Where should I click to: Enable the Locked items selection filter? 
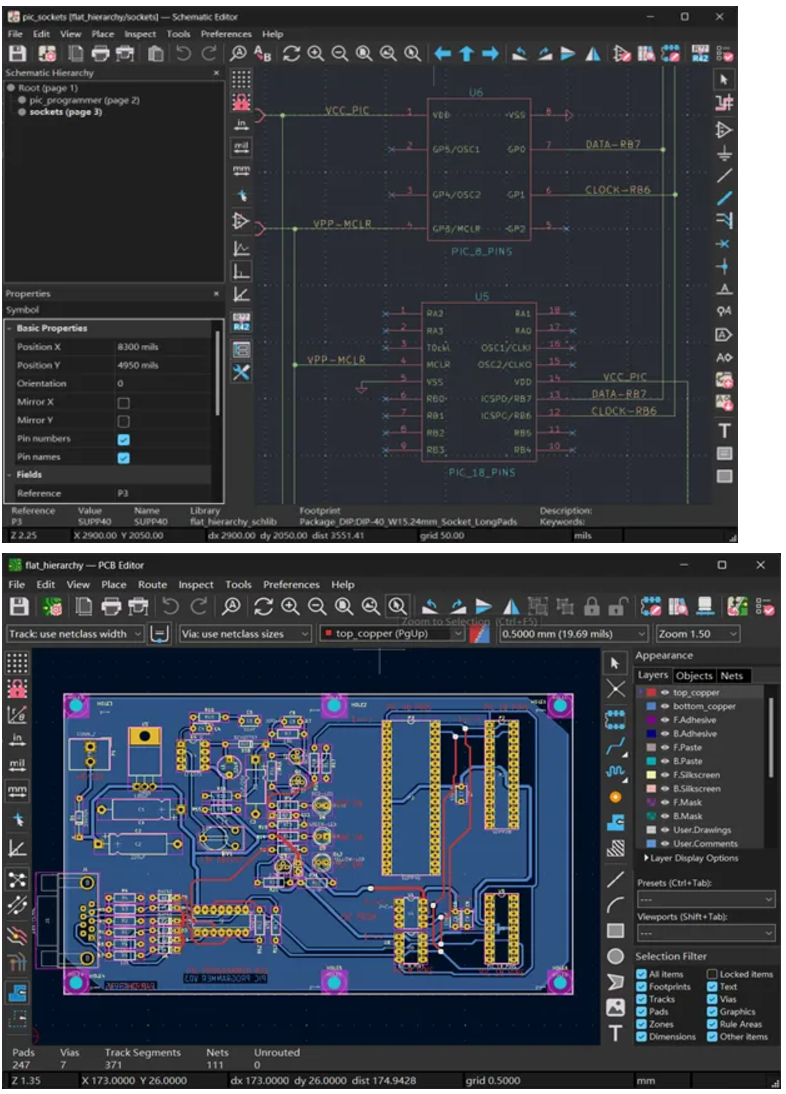pos(712,974)
